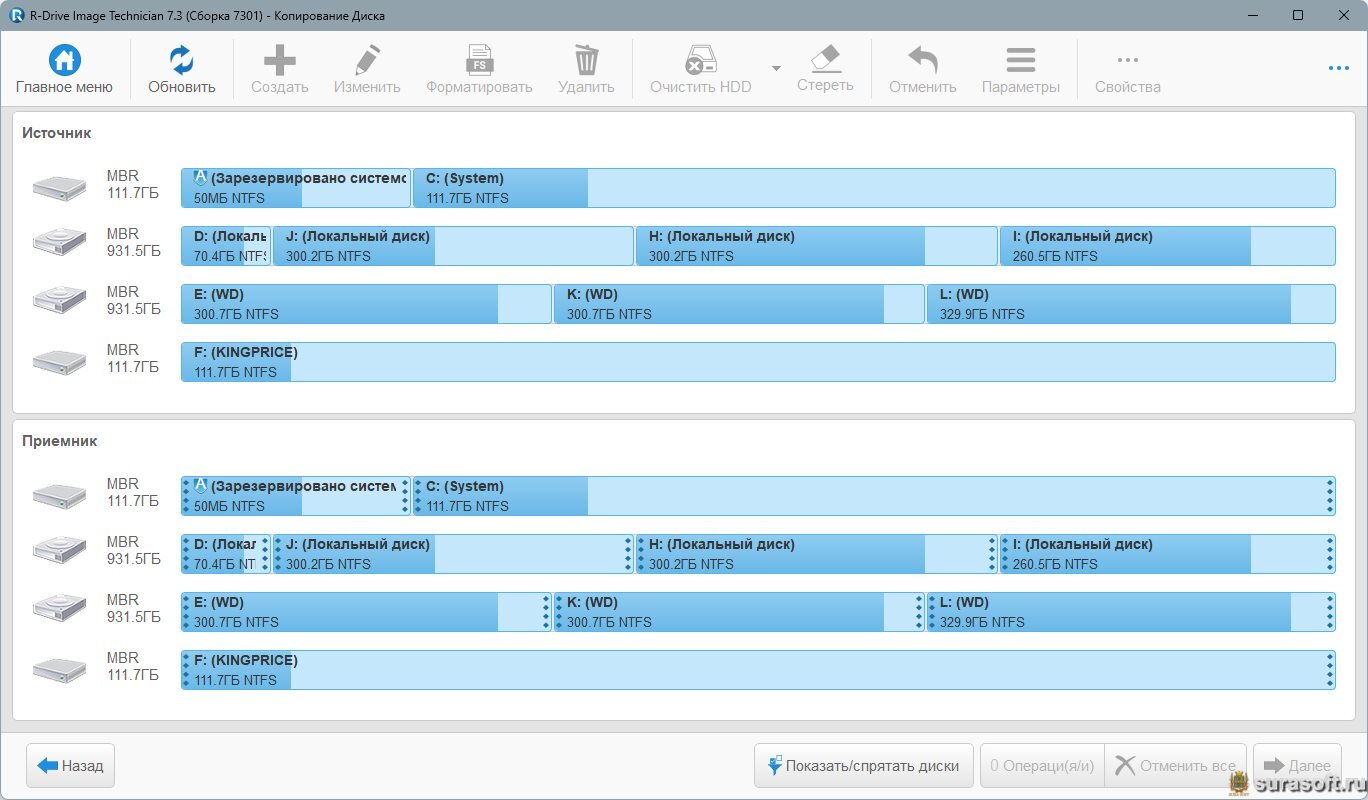The height and width of the screenshot is (800, 1368).
Task: Click the Отменить все button
Action: (x=1176, y=766)
